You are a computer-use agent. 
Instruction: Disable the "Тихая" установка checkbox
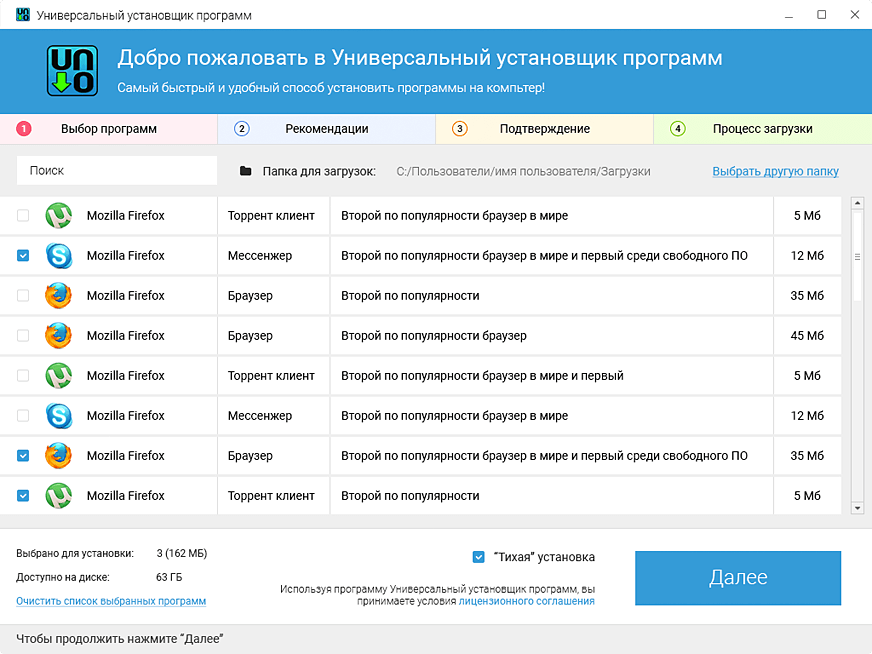coord(479,557)
